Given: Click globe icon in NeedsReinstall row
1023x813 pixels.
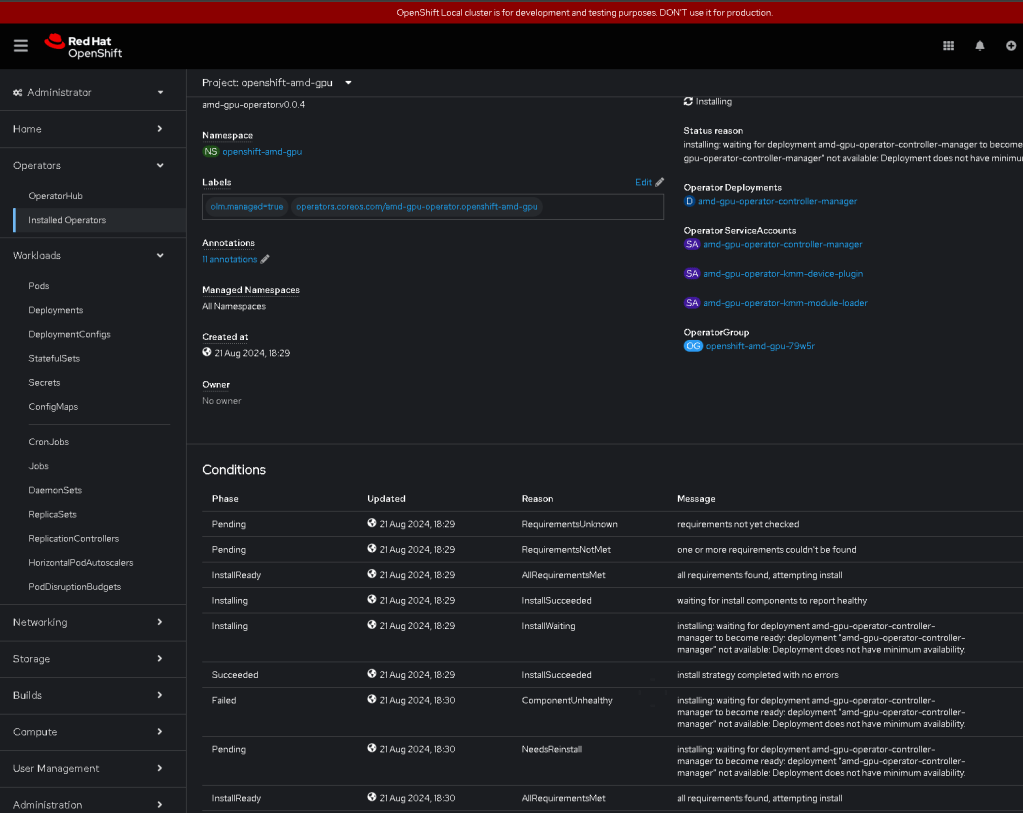Looking at the screenshot, I should (x=372, y=748).
